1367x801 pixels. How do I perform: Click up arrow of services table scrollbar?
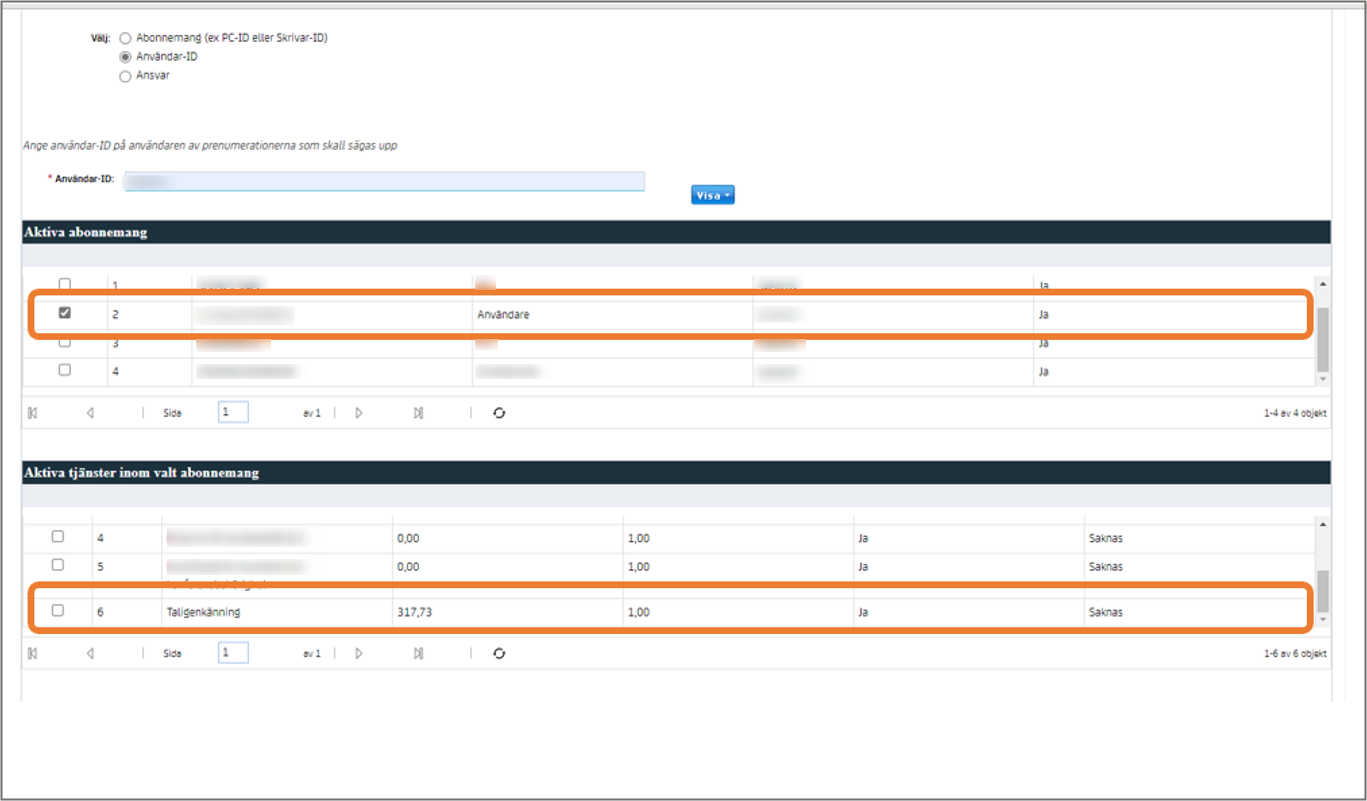[1323, 525]
